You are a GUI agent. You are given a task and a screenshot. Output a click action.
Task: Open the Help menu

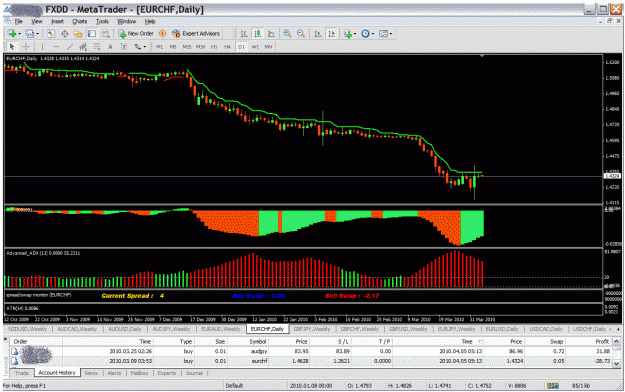point(150,22)
